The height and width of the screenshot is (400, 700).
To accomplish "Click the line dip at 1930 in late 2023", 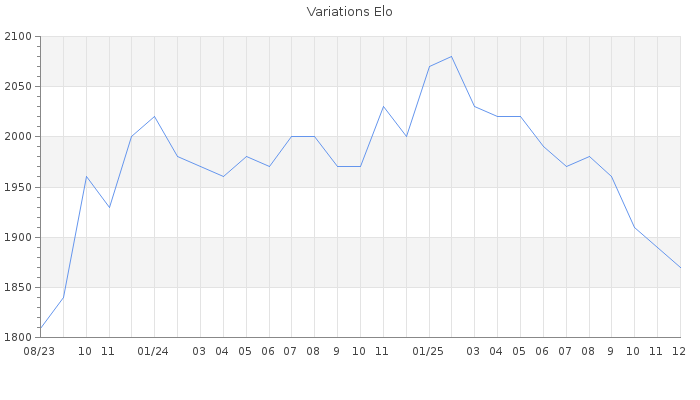I will (109, 207).
